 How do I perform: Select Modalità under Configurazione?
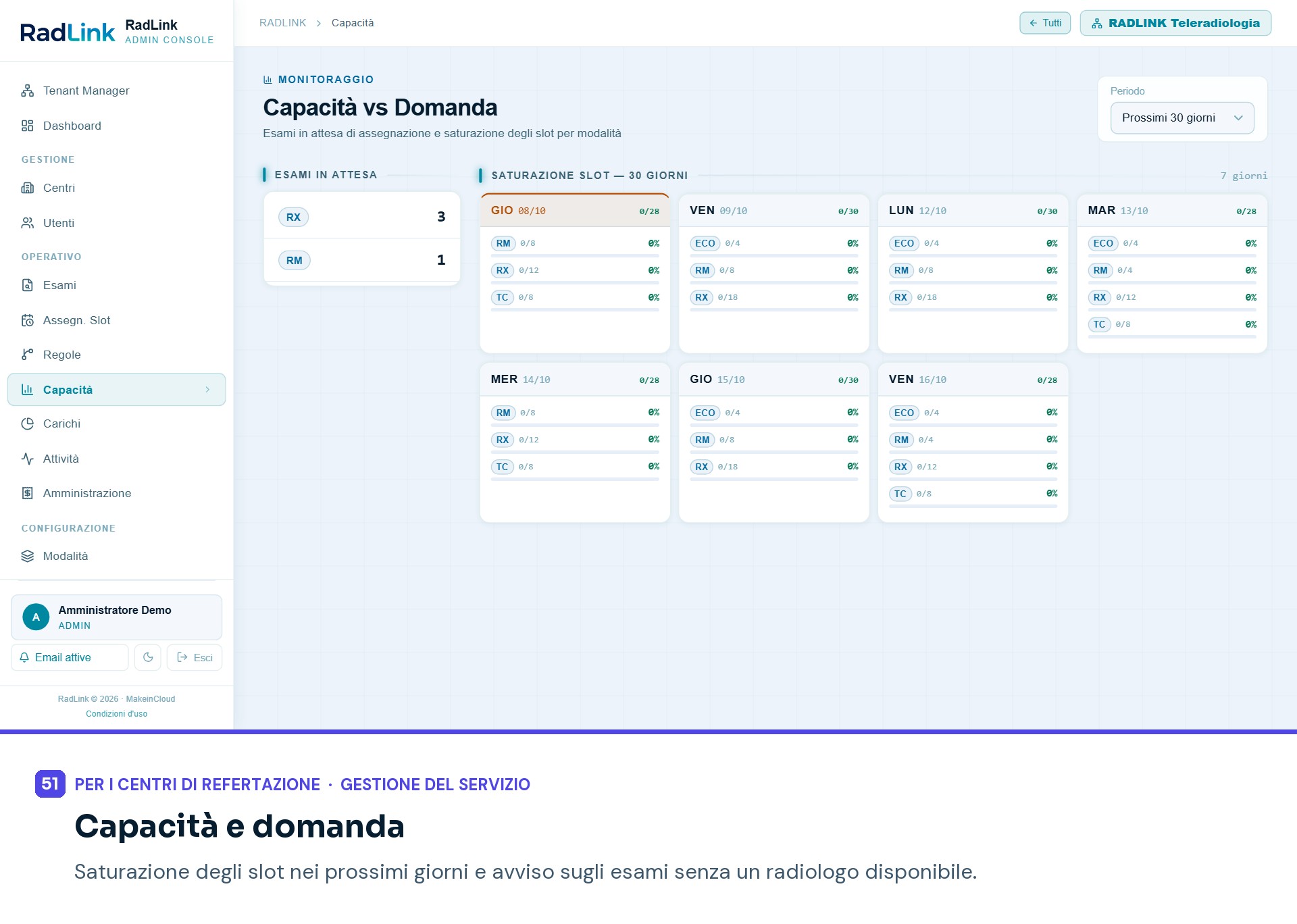click(116, 556)
